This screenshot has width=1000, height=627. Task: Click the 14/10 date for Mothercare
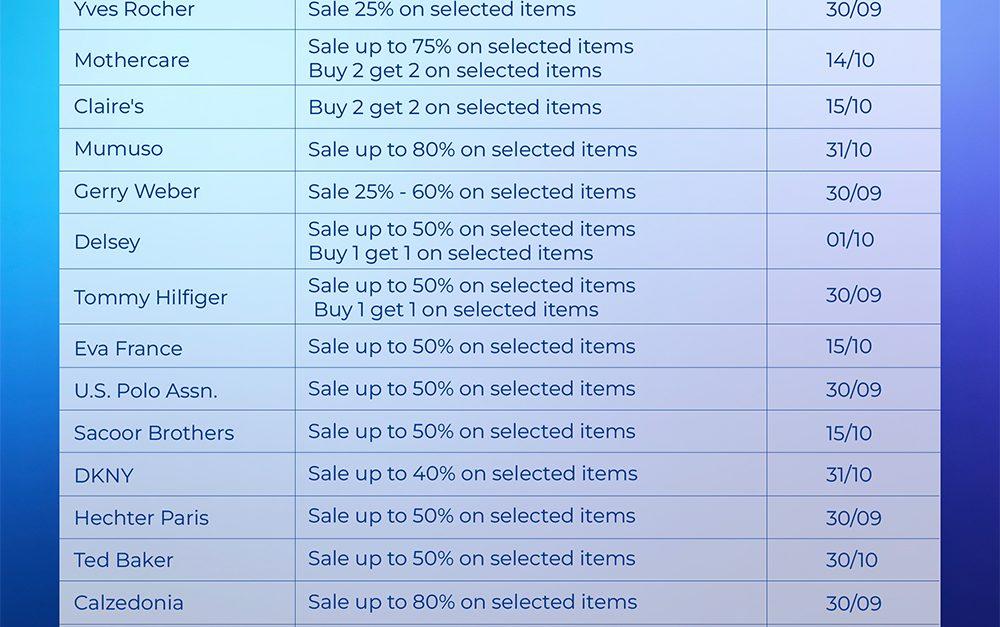pos(850,60)
